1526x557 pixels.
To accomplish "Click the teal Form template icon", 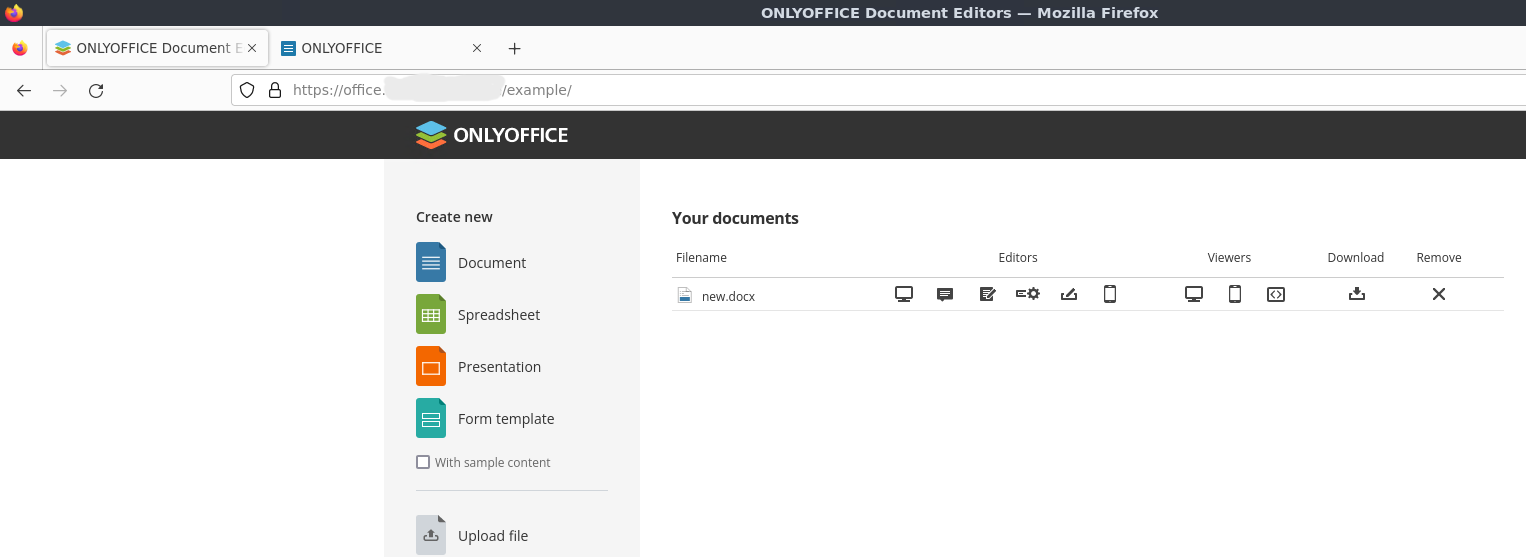I will [431, 418].
